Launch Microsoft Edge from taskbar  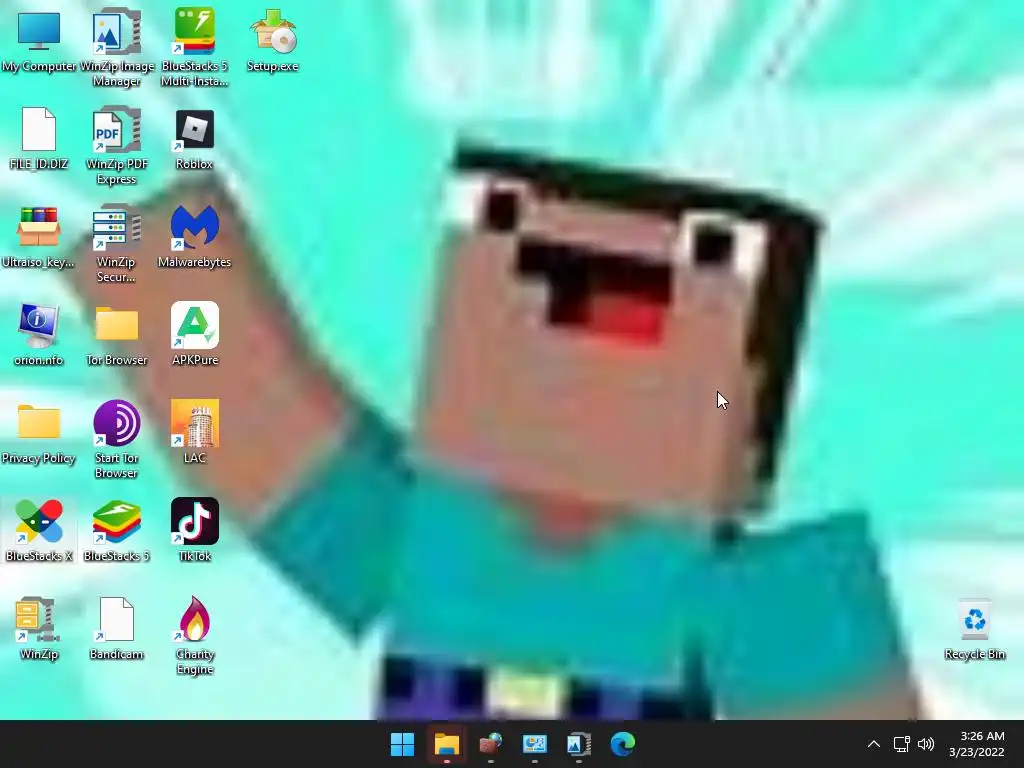[x=622, y=744]
